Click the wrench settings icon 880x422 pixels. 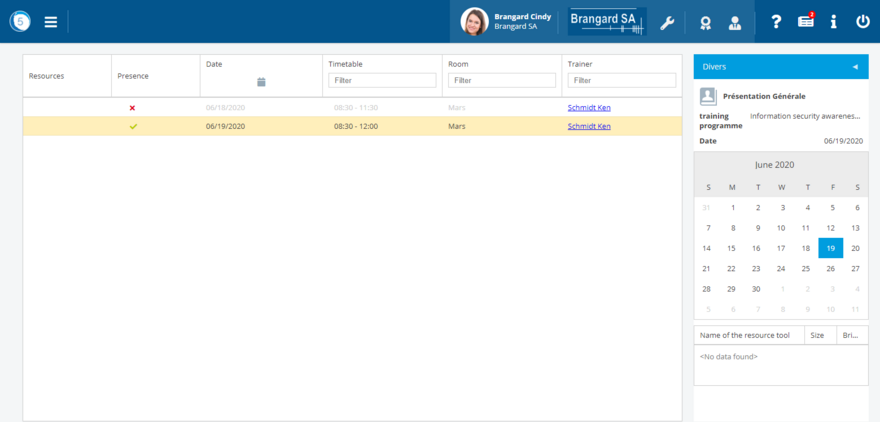click(667, 22)
